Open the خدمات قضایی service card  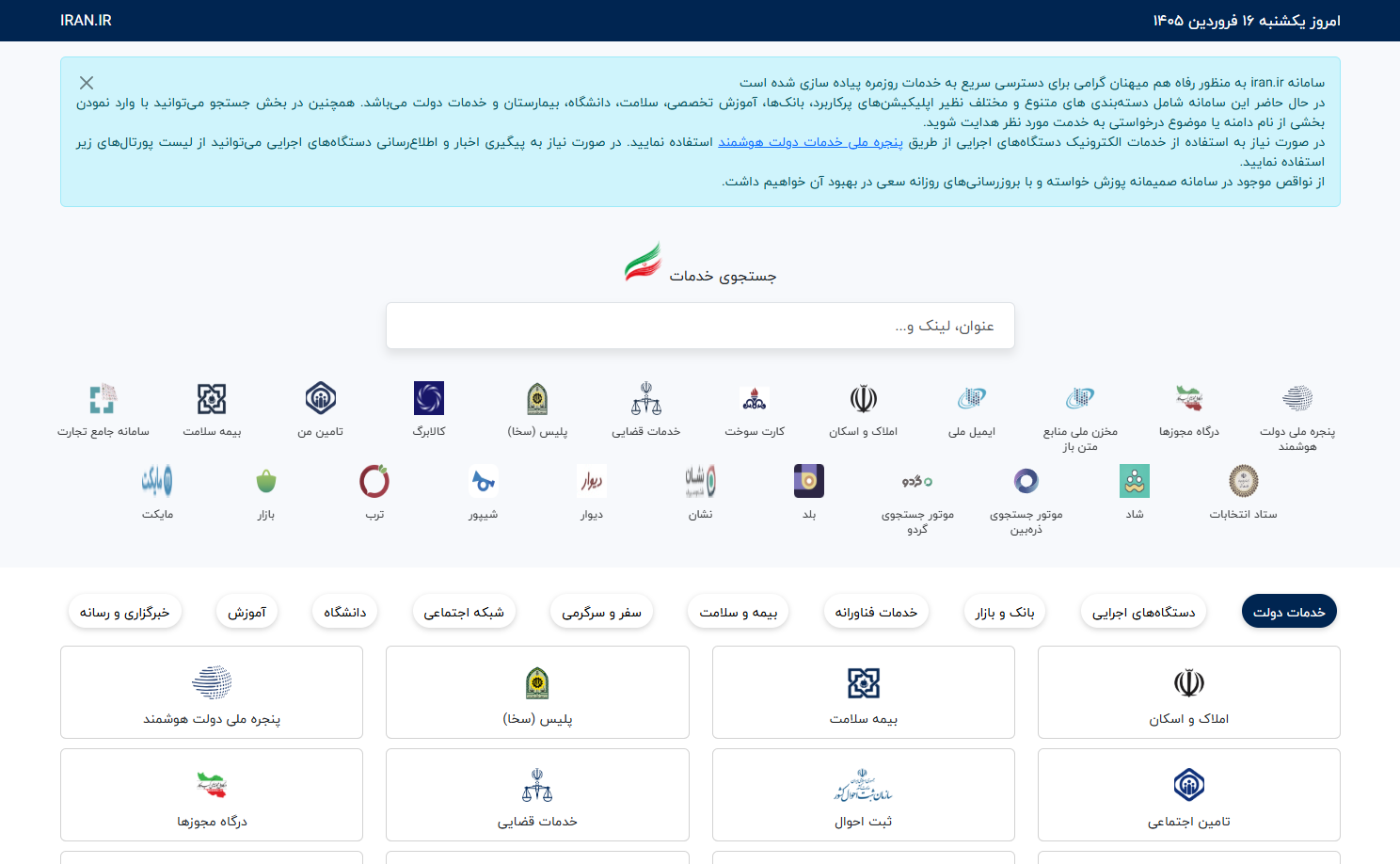coord(537,795)
